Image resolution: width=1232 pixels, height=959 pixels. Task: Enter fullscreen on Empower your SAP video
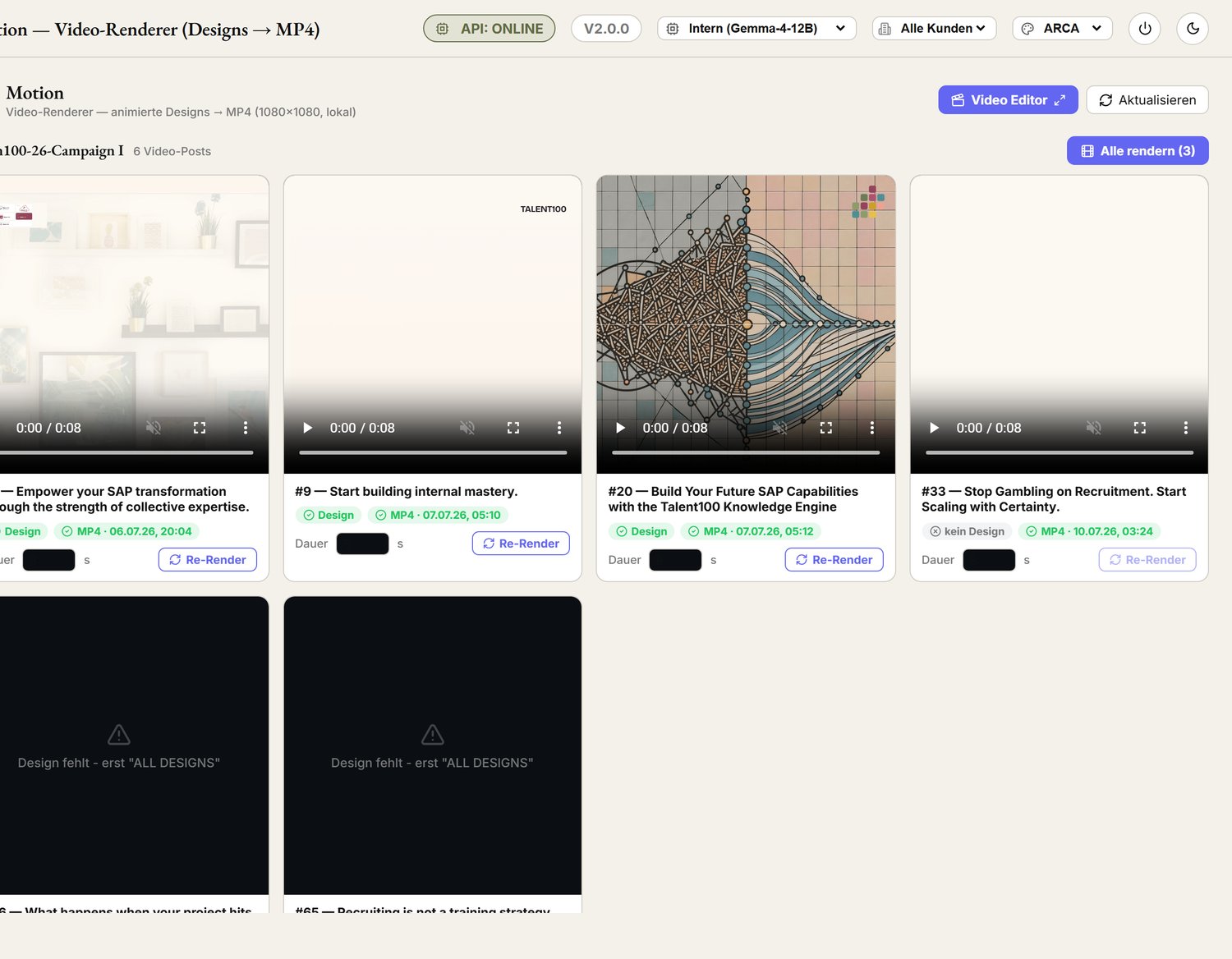tap(200, 428)
